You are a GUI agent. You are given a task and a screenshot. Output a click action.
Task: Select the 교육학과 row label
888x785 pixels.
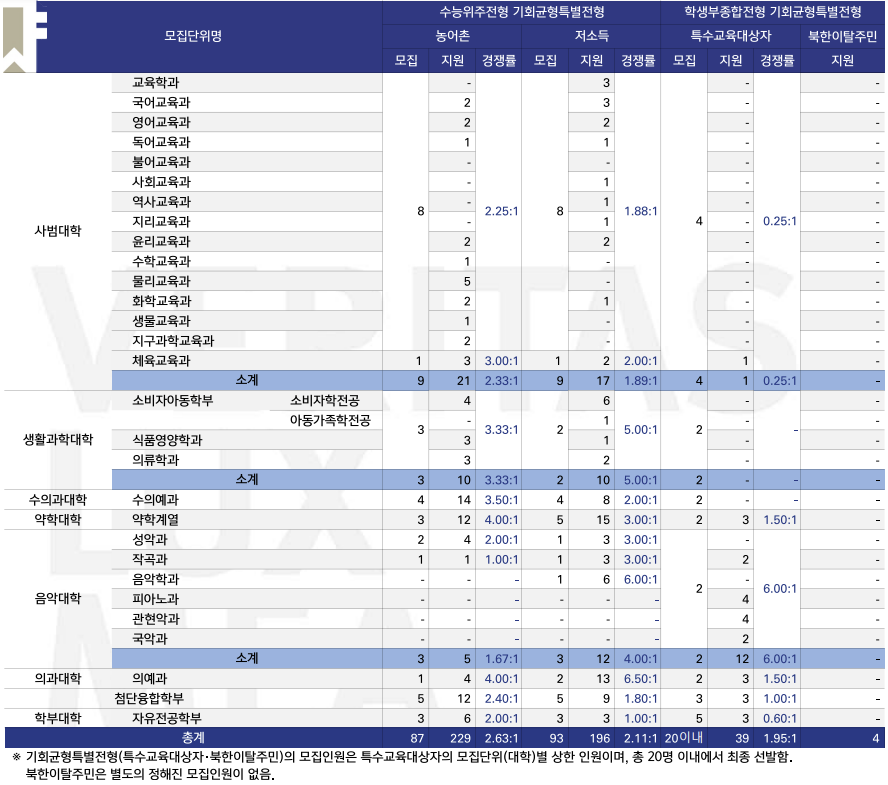(x=155, y=83)
